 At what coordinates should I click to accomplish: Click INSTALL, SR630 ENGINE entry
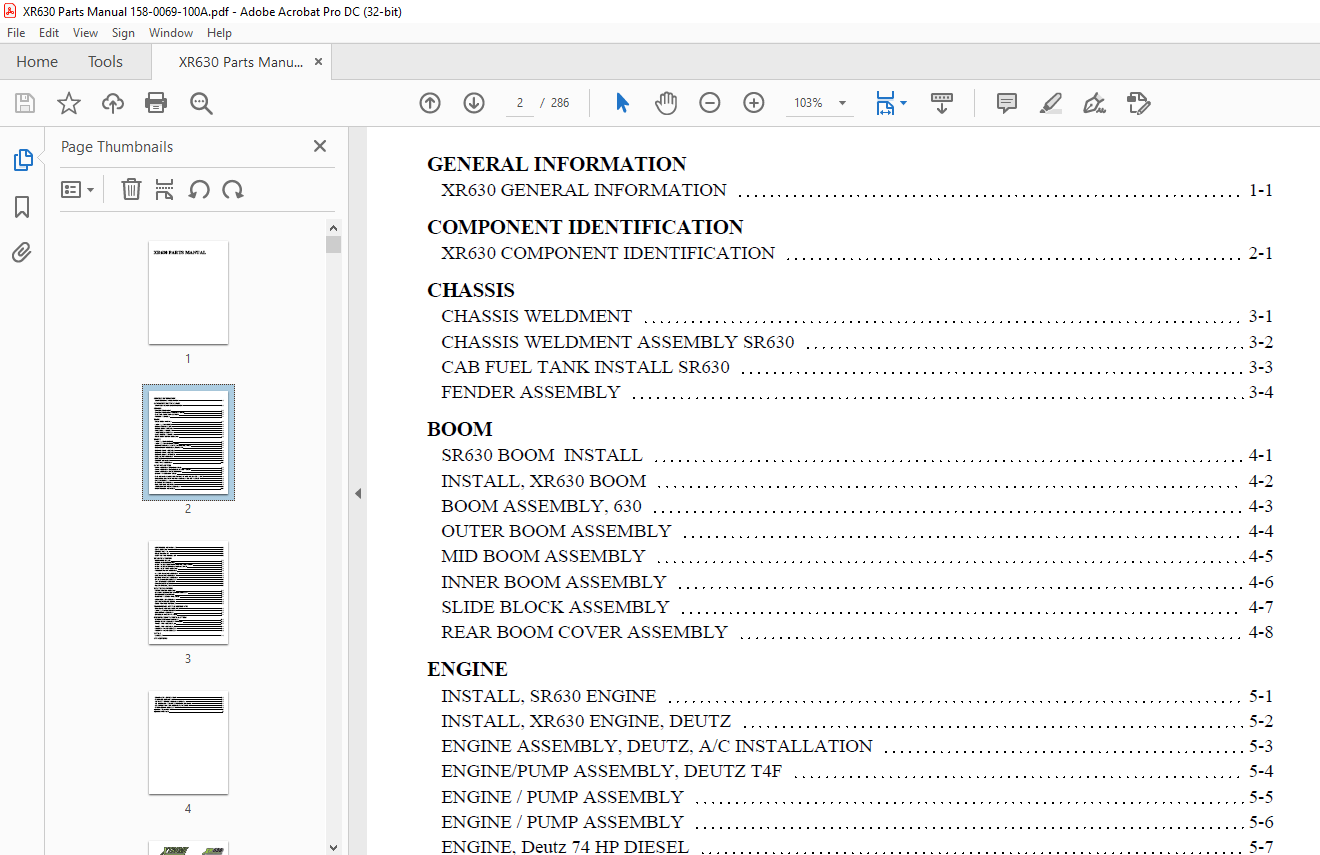856,696
